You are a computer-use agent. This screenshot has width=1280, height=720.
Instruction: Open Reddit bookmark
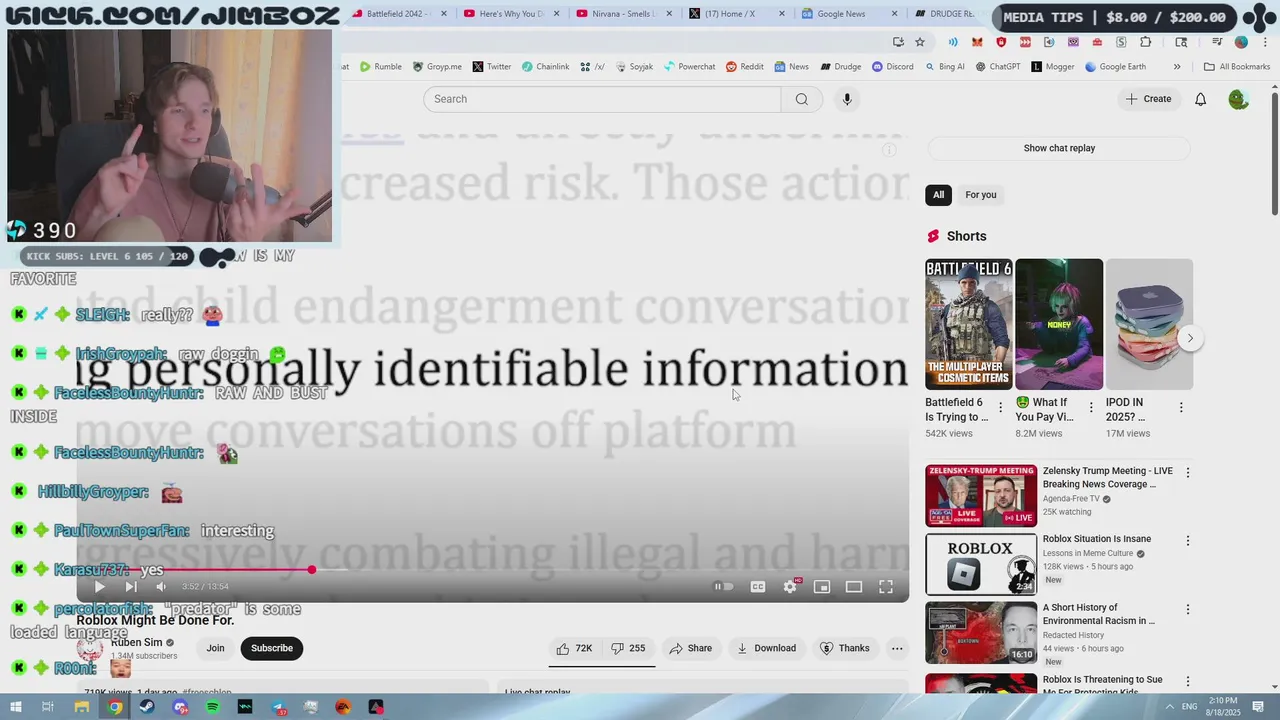745,67
